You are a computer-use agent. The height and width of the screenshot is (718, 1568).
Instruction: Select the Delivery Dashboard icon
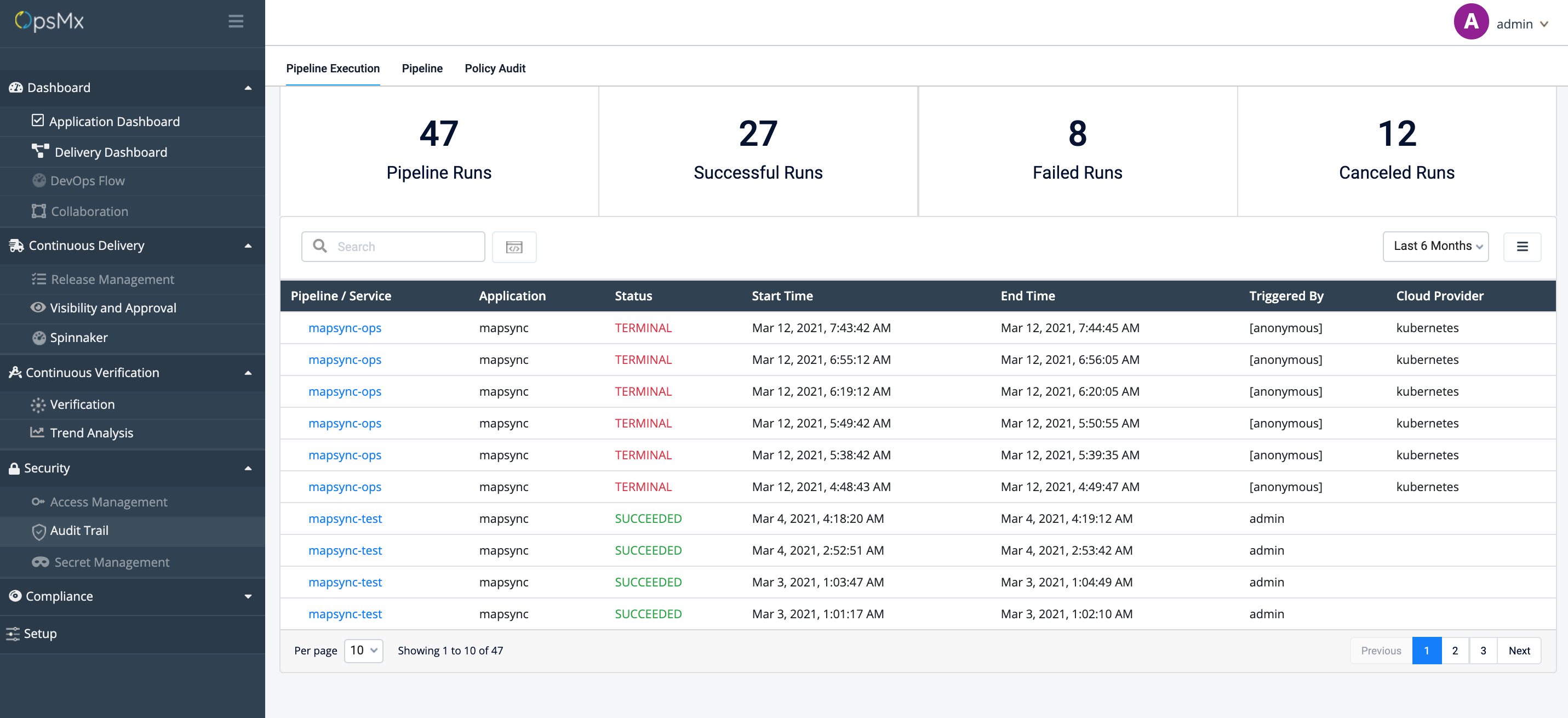click(38, 152)
